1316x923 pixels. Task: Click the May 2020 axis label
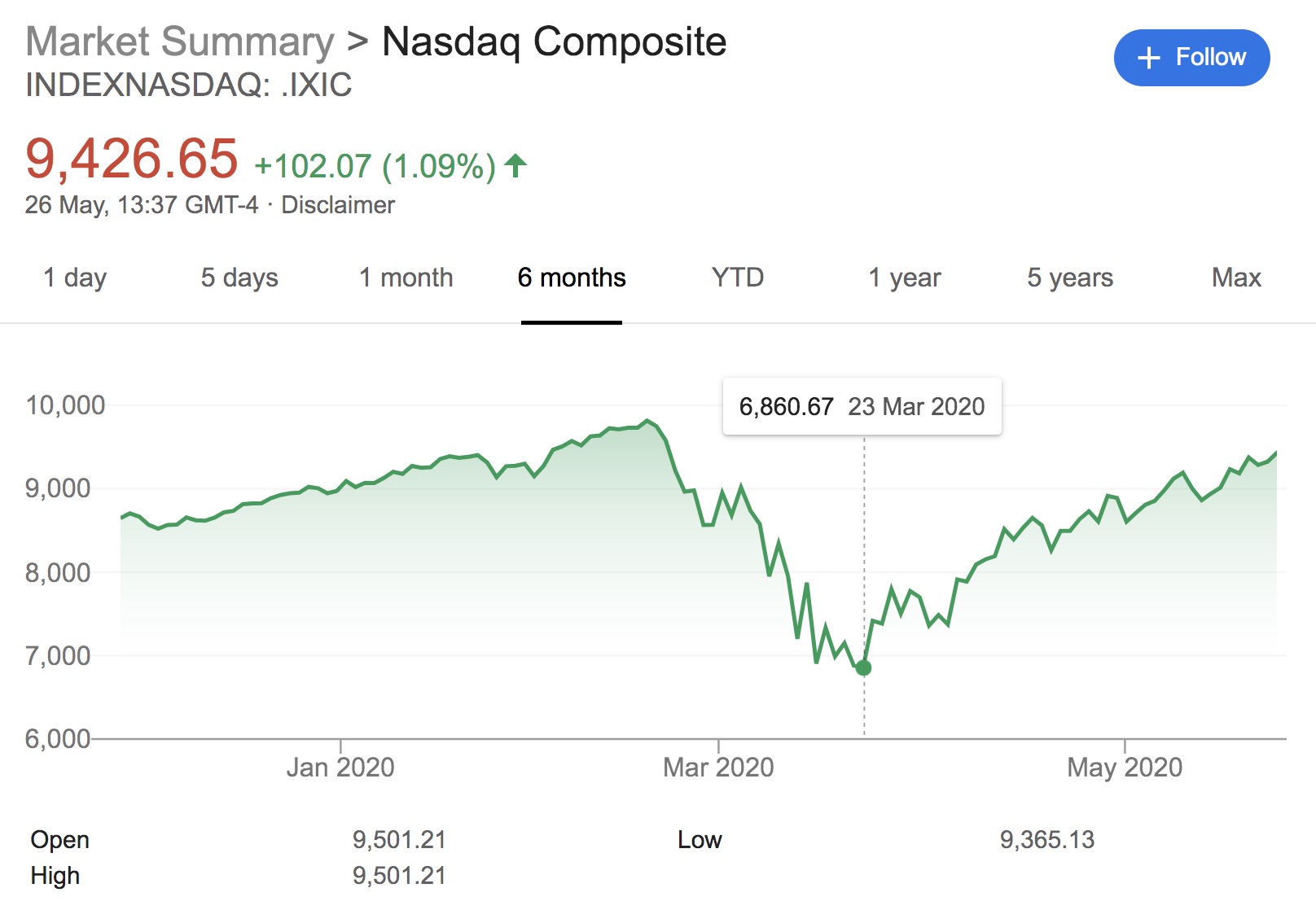[1125, 767]
